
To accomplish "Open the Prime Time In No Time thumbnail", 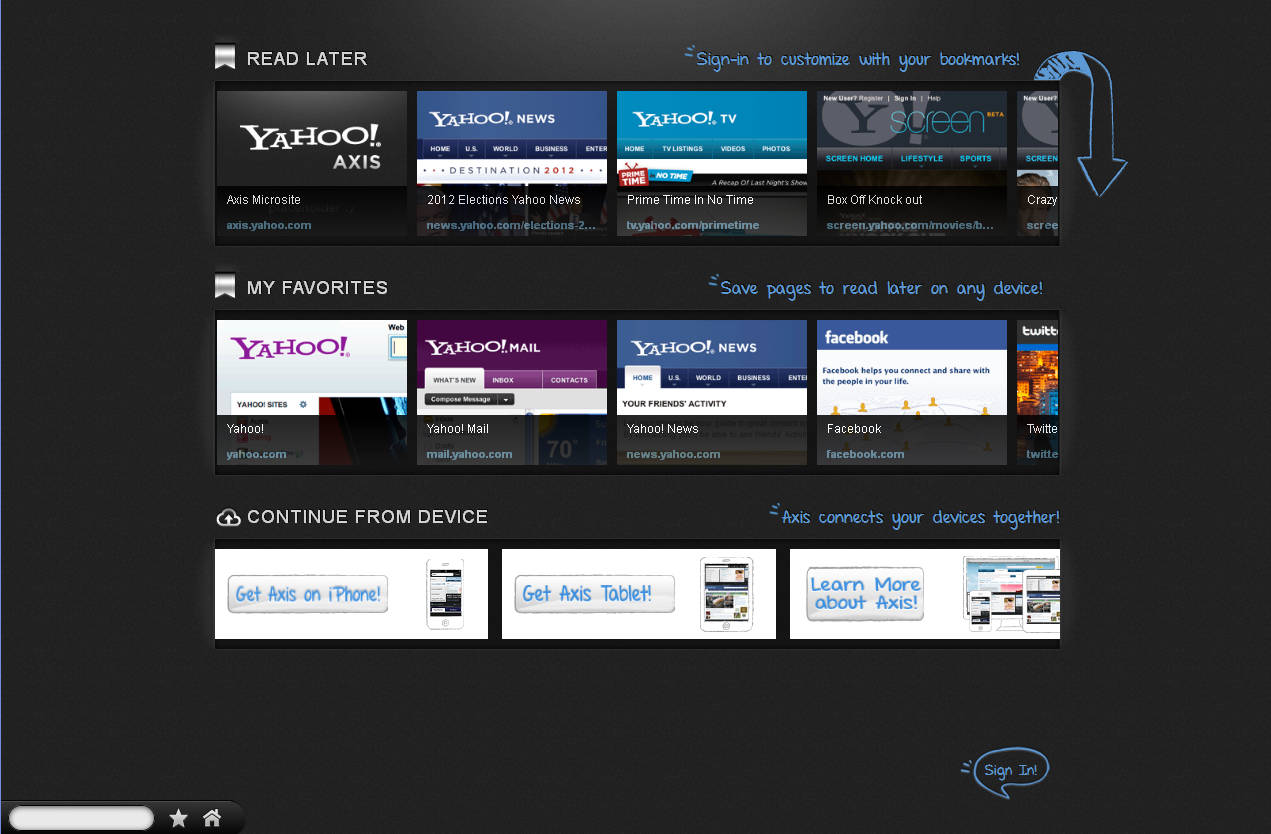I will 712,164.
